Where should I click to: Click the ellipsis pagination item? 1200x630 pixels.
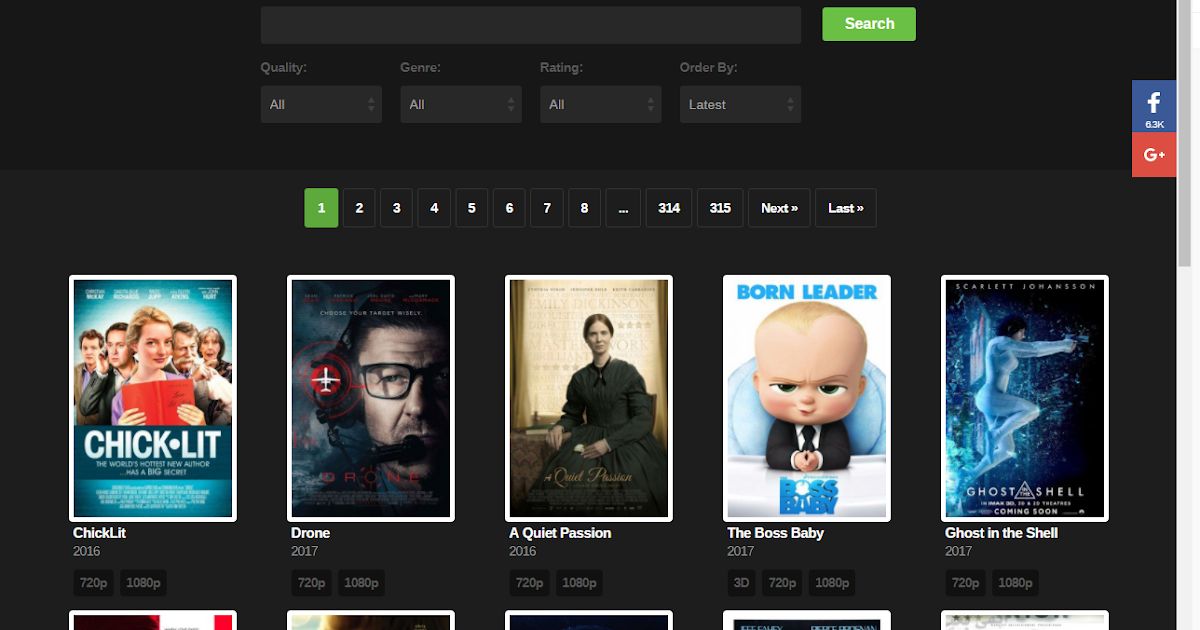click(x=623, y=208)
